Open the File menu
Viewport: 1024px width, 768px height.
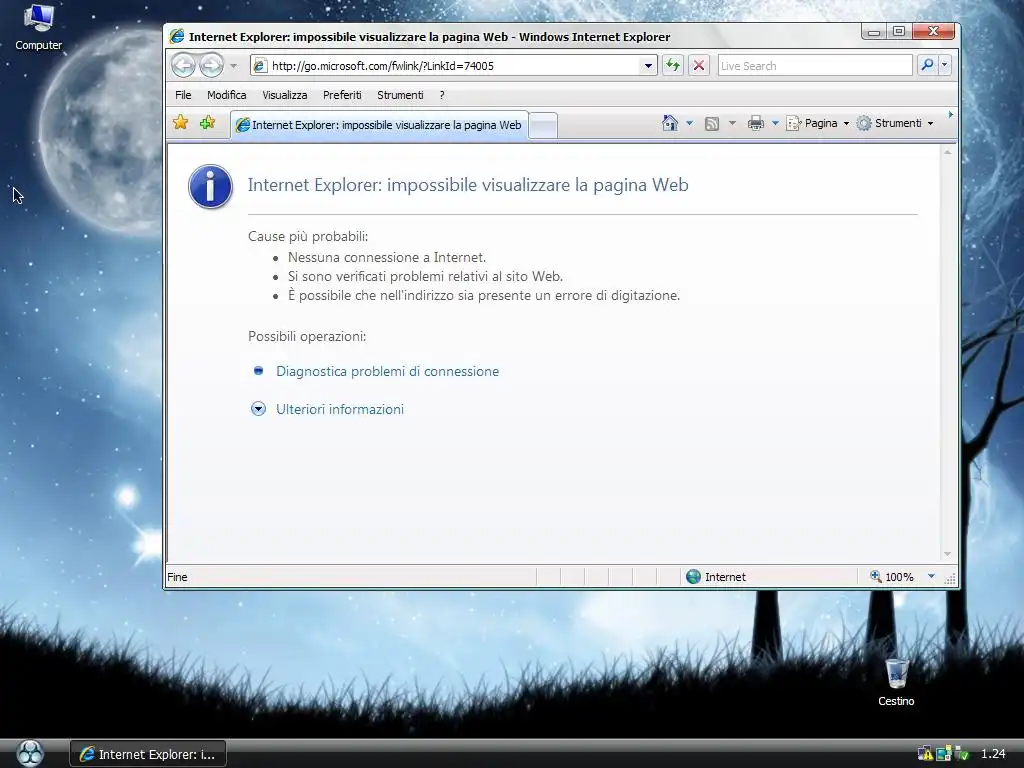[183, 95]
